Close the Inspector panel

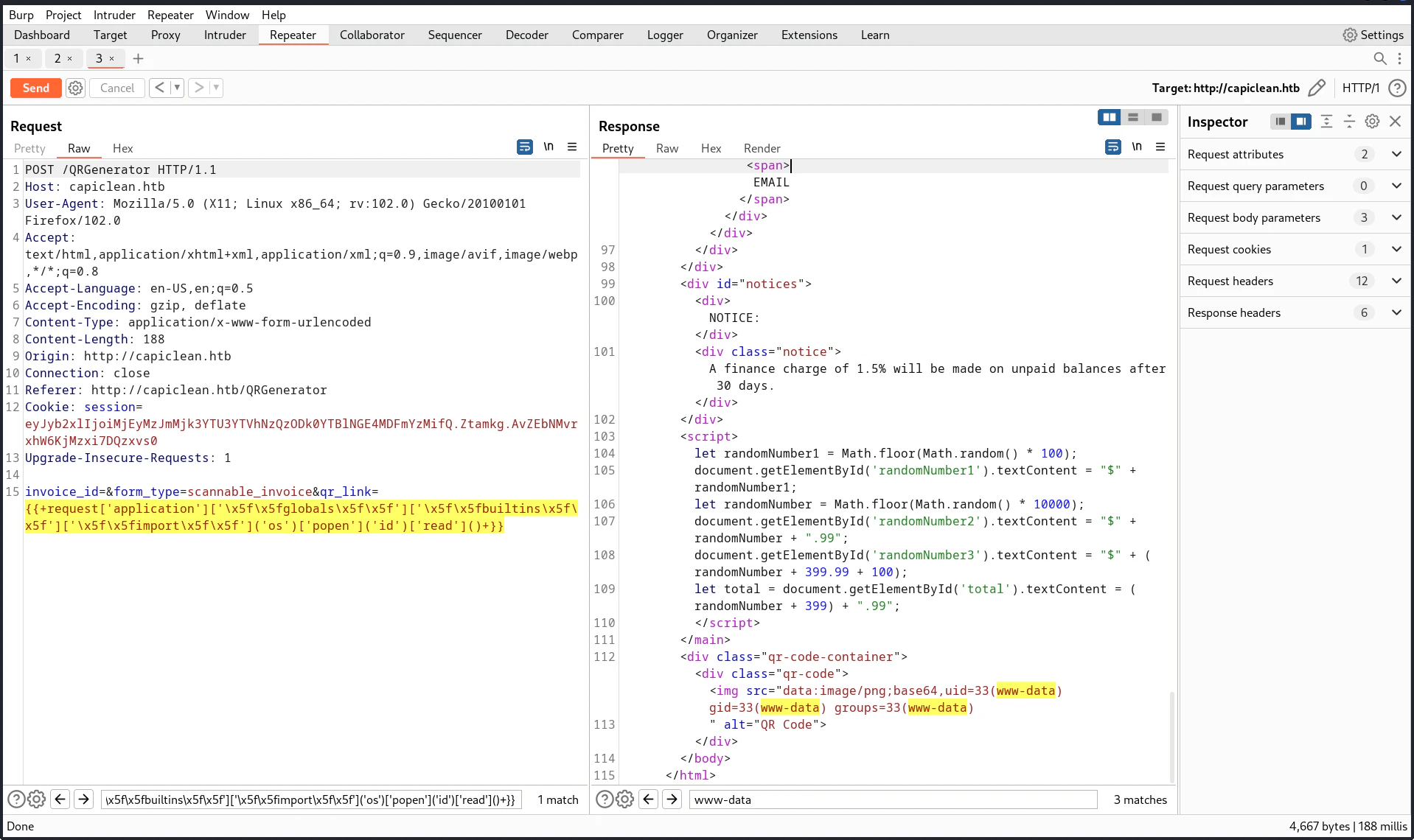[x=1395, y=122]
